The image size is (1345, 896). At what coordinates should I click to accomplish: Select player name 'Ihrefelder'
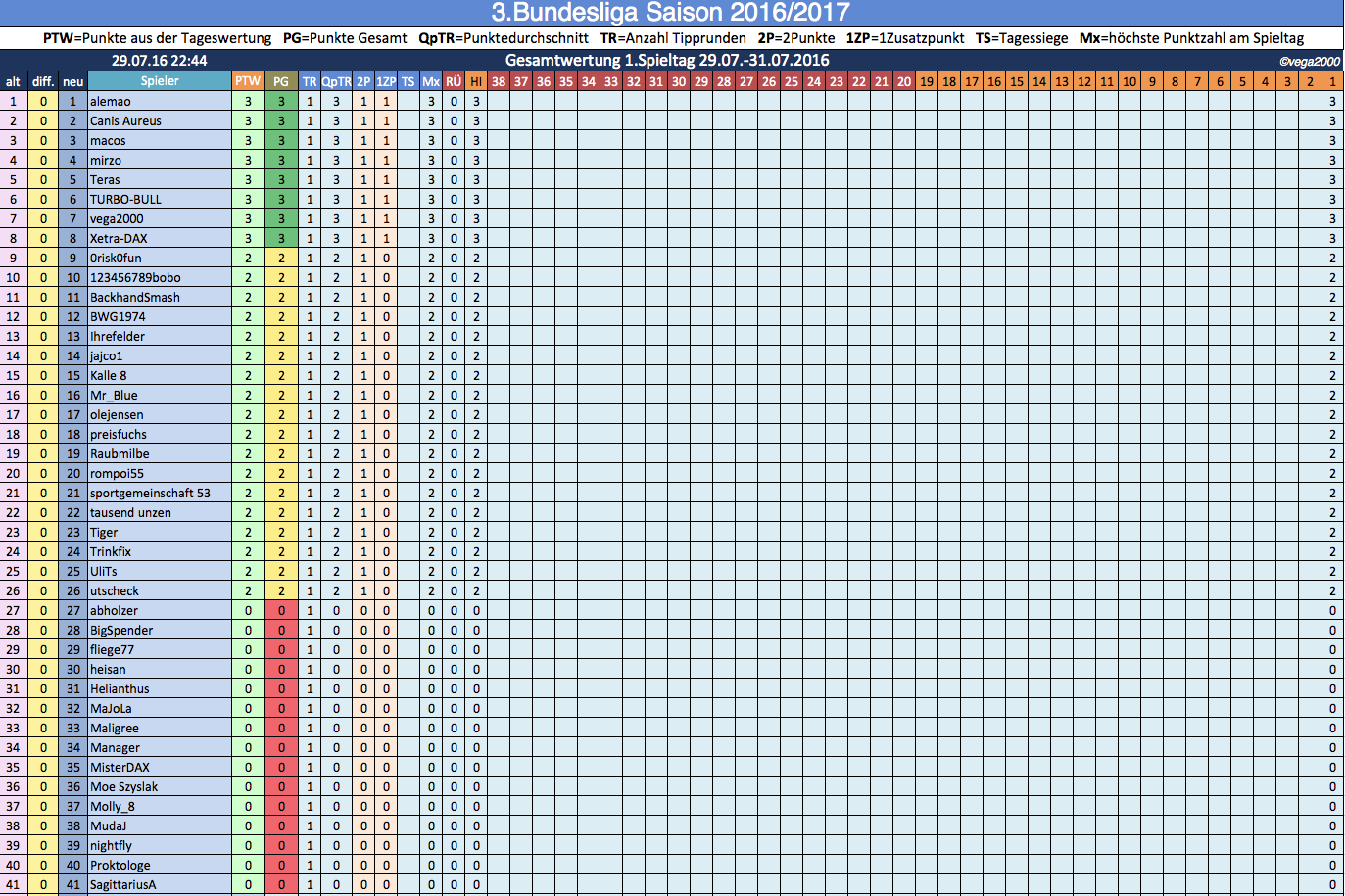pos(118,336)
